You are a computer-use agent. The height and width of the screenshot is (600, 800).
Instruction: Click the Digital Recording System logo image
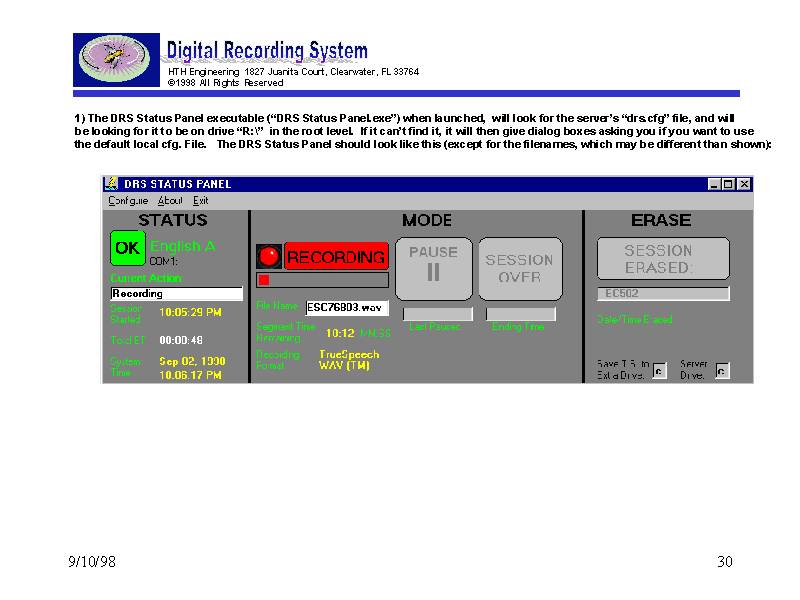coord(116,60)
